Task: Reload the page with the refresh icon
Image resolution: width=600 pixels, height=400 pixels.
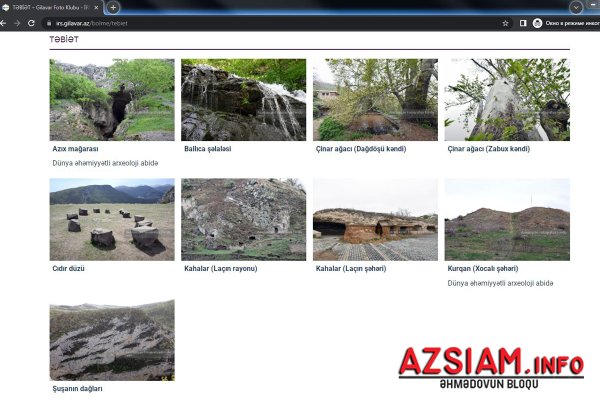Action: 31,23
